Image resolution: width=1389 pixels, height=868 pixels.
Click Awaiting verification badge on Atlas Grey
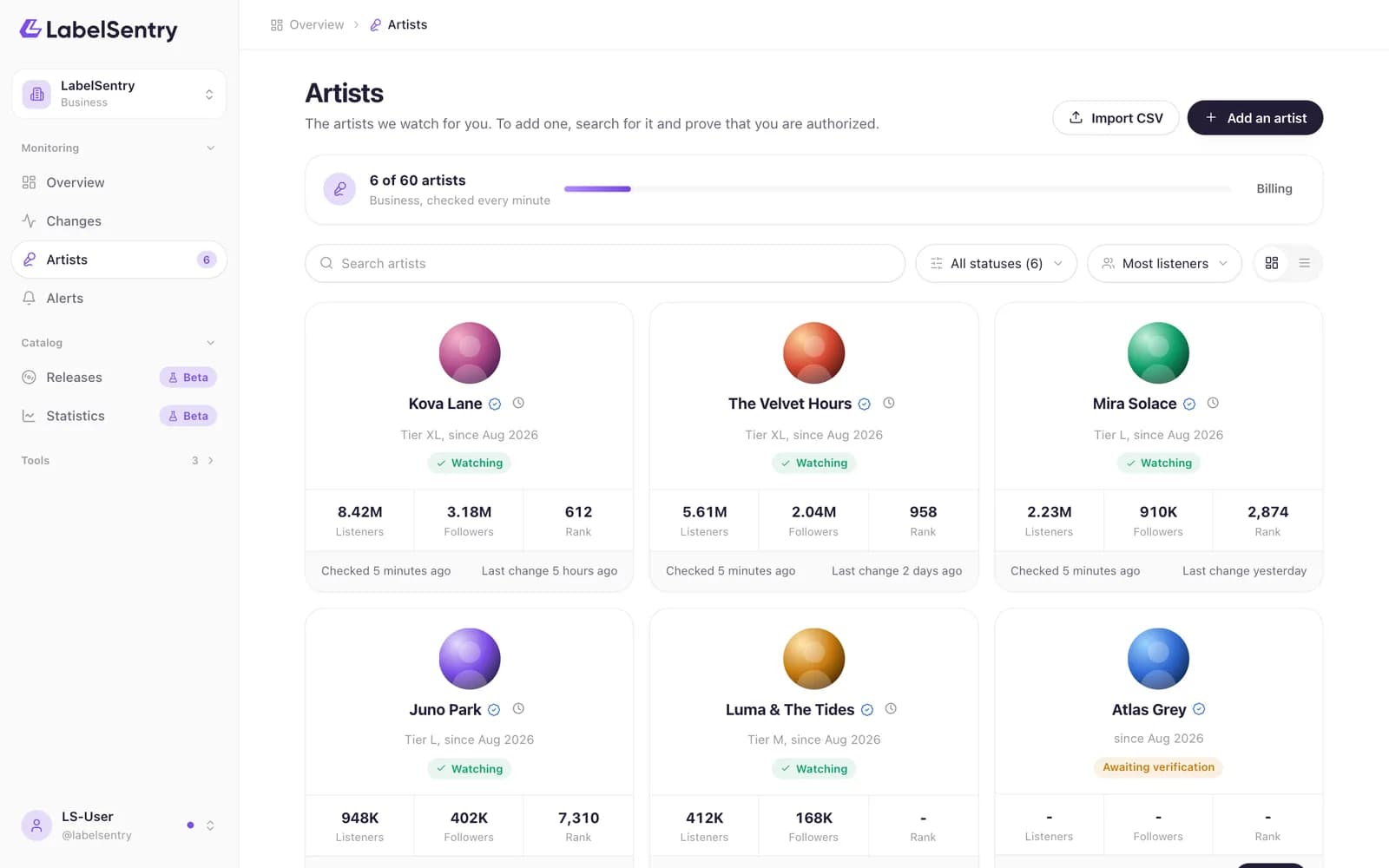coord(1158,767)
